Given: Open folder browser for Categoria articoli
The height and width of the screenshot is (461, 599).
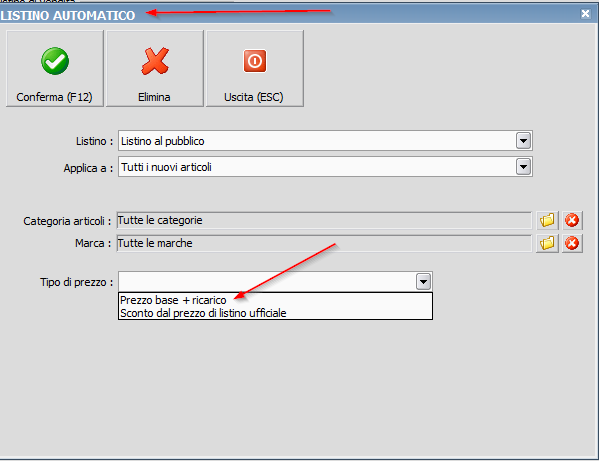Looking at the screenshot, I should point(547,220).
